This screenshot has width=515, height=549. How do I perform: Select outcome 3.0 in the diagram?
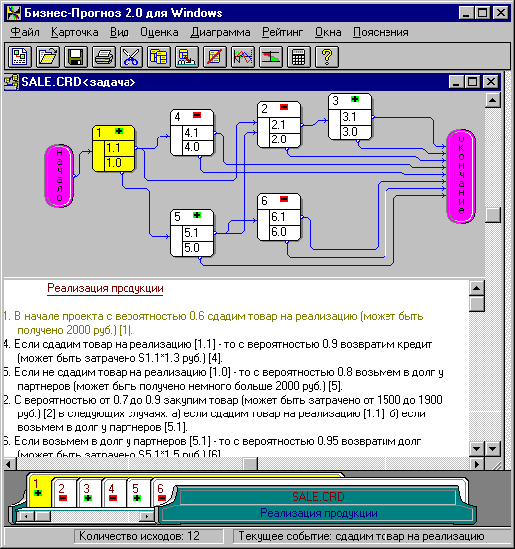[356, 132]
